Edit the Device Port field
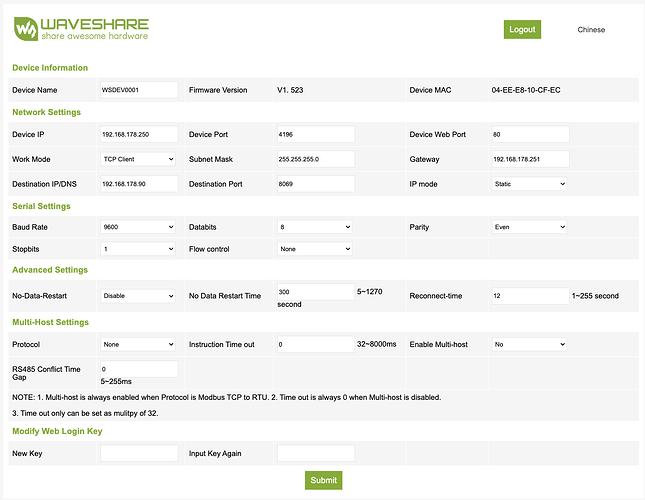The width and height of the screenshot is (645, 500). tap(316, 134)
